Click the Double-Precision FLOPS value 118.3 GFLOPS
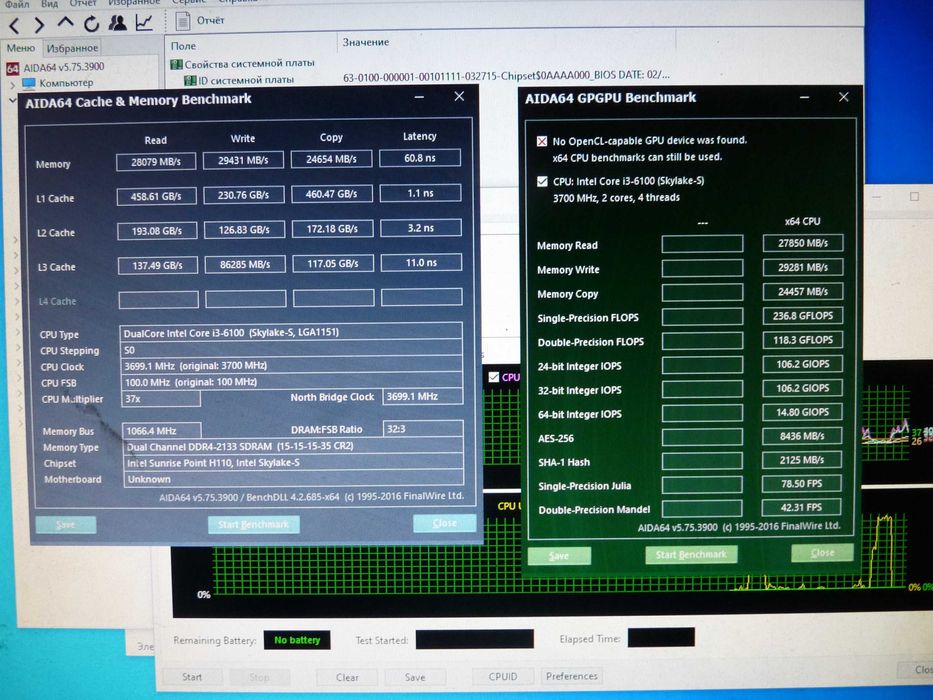The image size is (933, 700). tap(803, 340)
